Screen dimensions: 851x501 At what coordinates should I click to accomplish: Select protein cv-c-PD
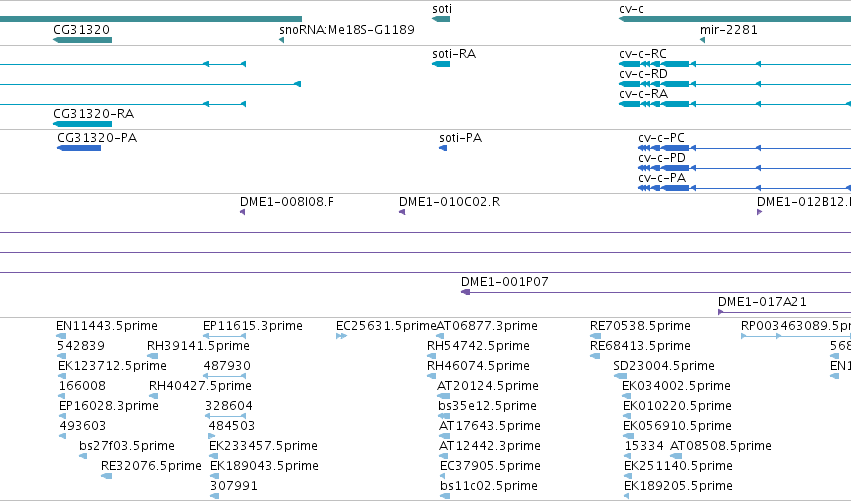pos(745,168)
